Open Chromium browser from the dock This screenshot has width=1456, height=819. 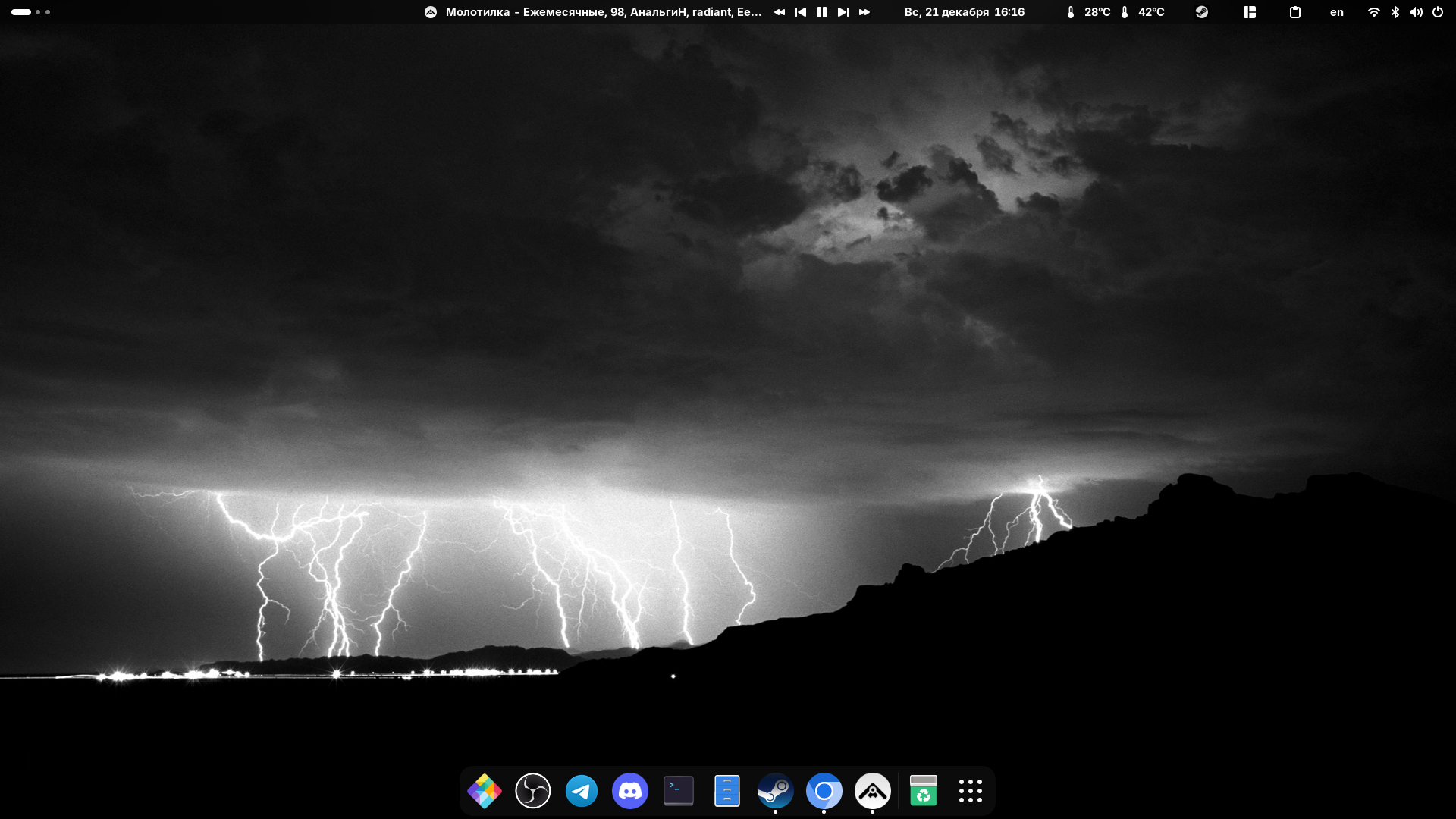coord(824,791)
